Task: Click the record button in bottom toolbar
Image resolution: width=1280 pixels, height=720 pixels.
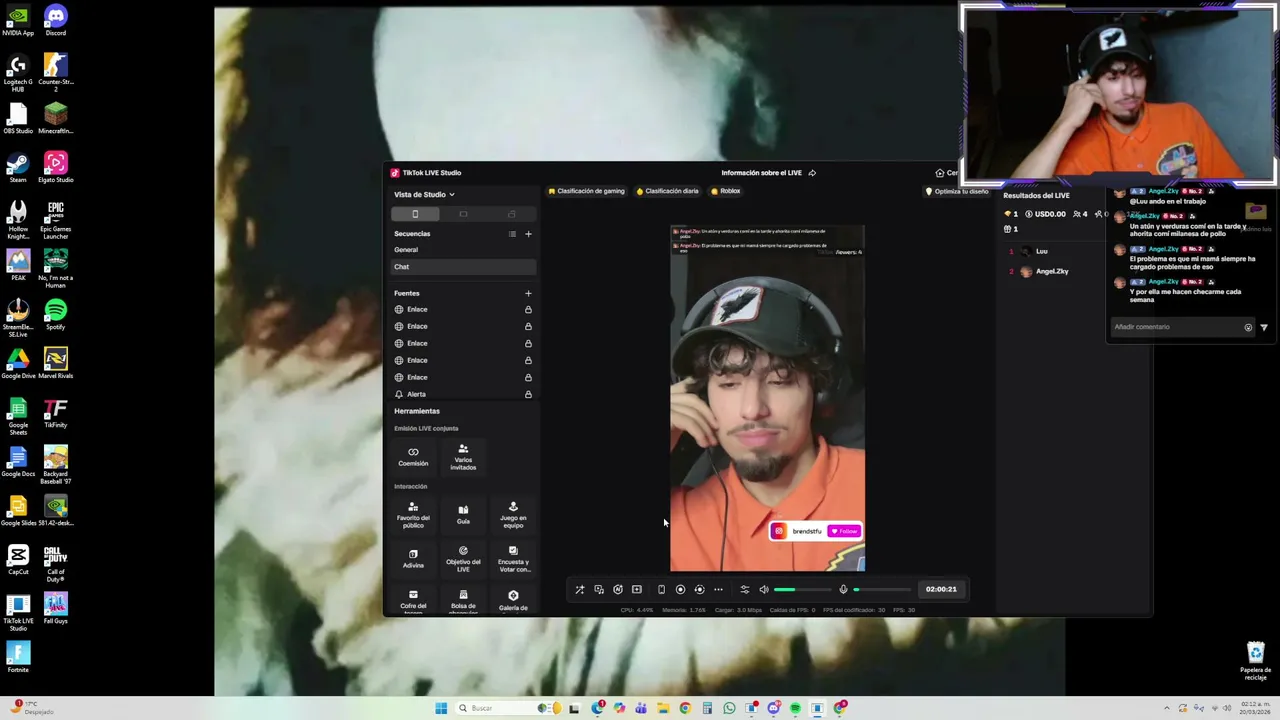Action: [x=680, y=589]
